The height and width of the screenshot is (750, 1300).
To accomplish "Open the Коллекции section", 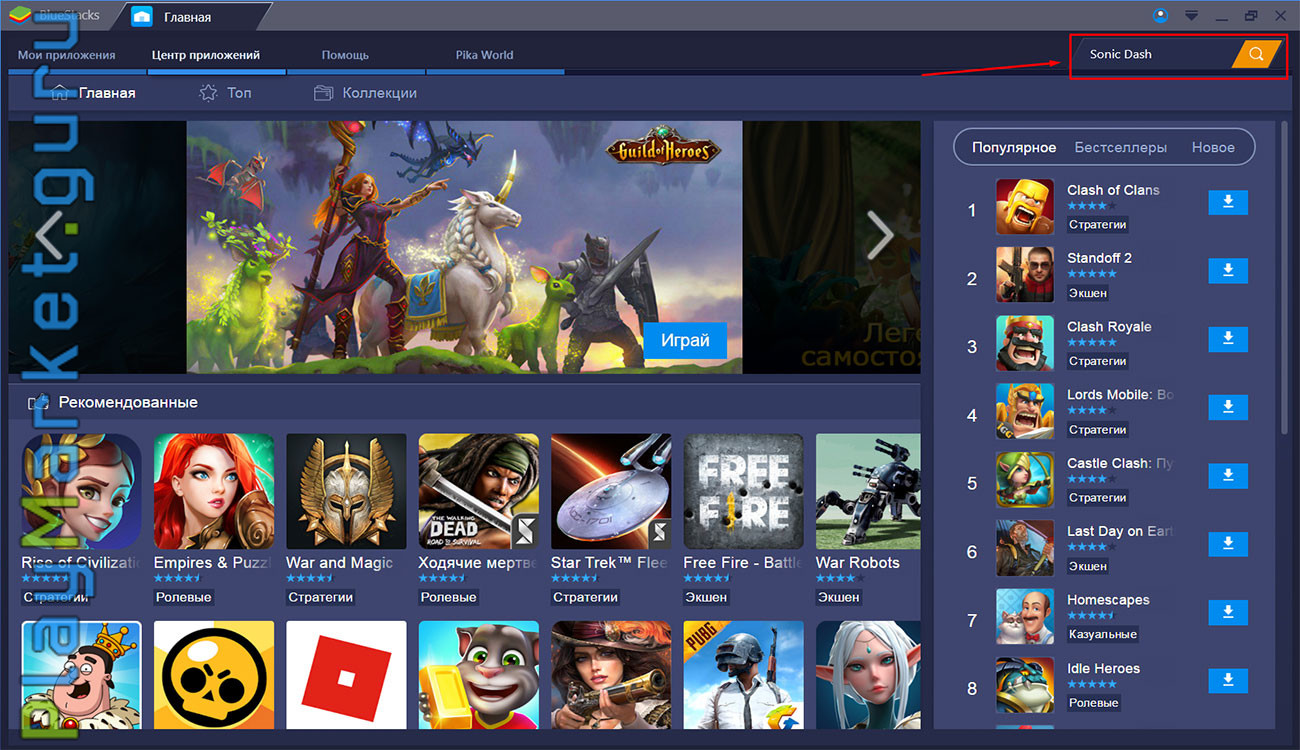I will coord(365,93).
